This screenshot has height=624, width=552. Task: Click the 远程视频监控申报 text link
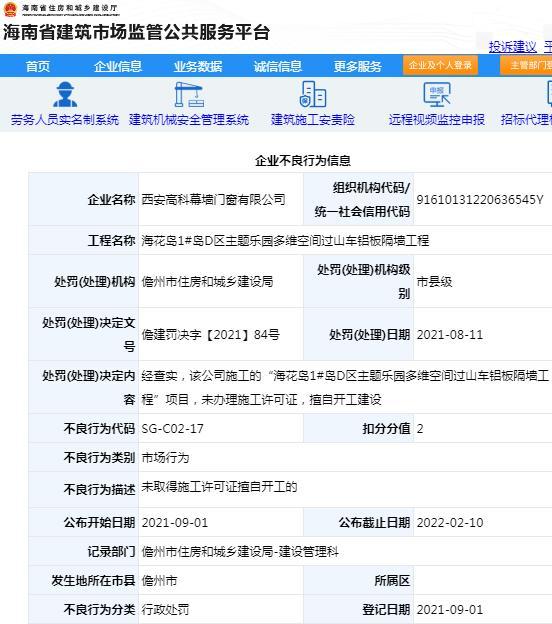tap(437, 119)
